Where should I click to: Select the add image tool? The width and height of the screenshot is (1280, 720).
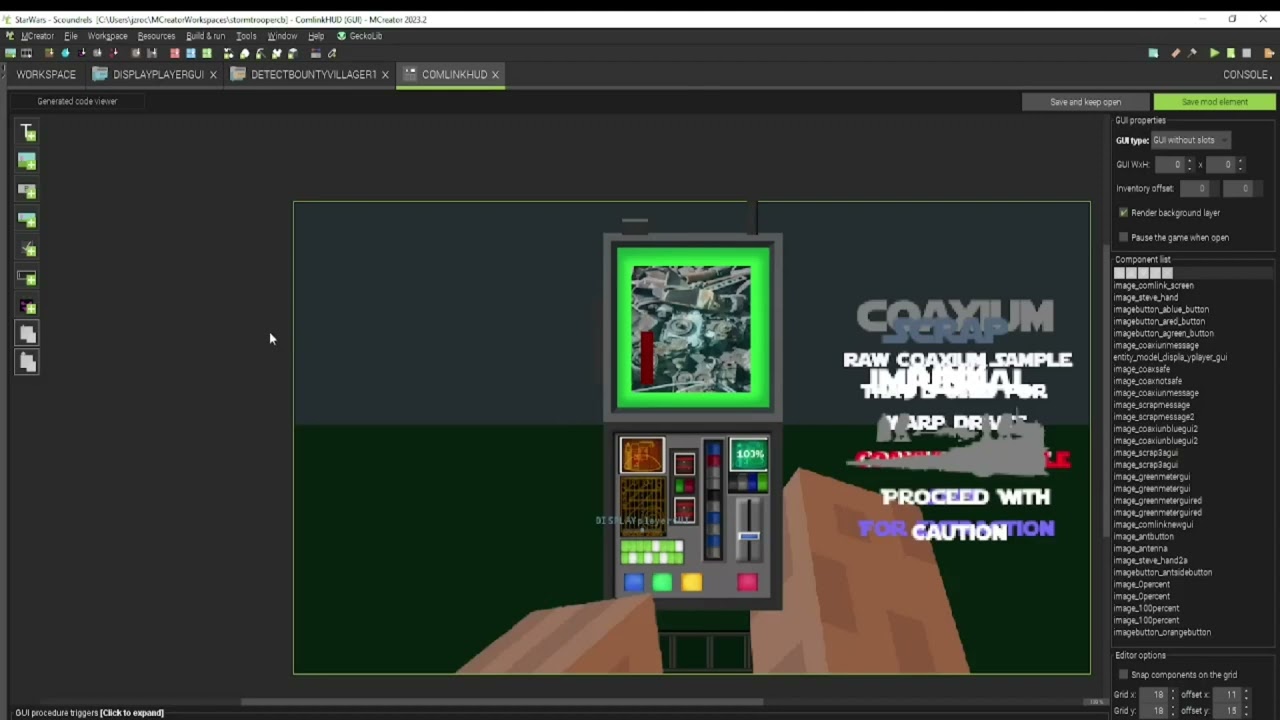27,161
